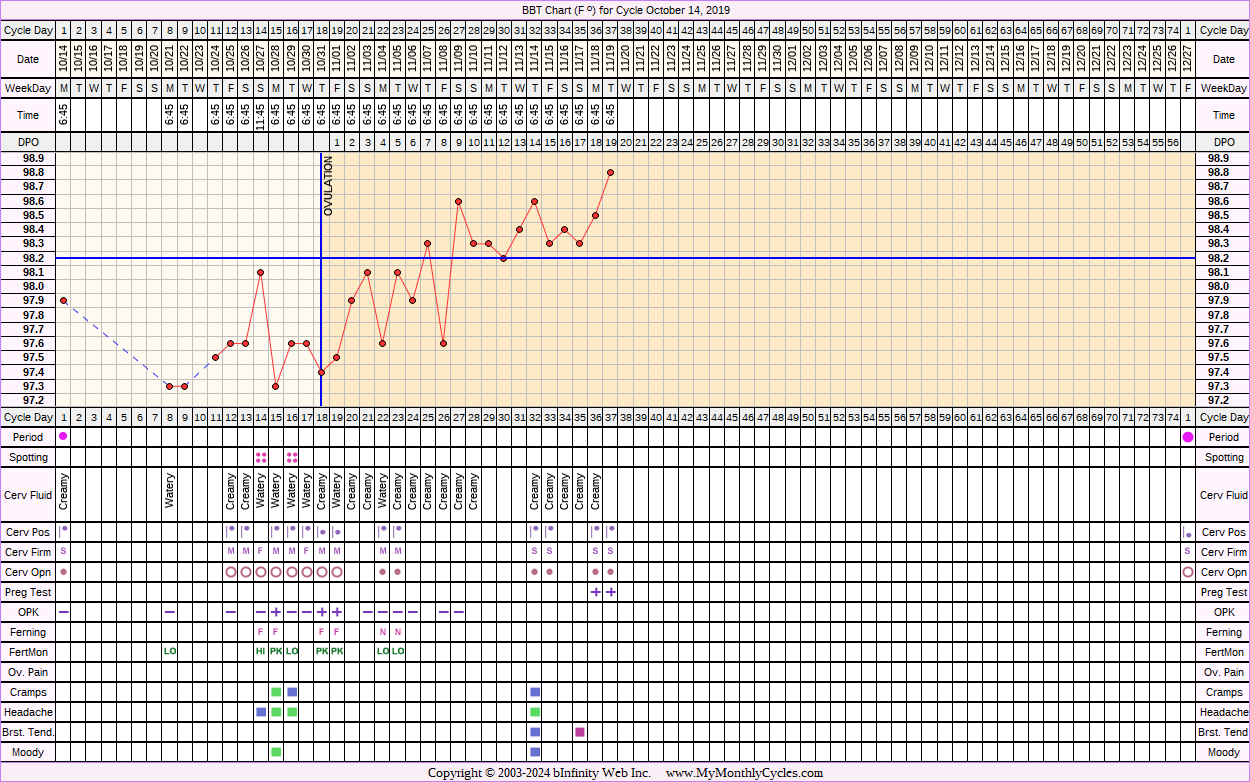Click the 98.8 temperature point on day 37

coord(610,172)
